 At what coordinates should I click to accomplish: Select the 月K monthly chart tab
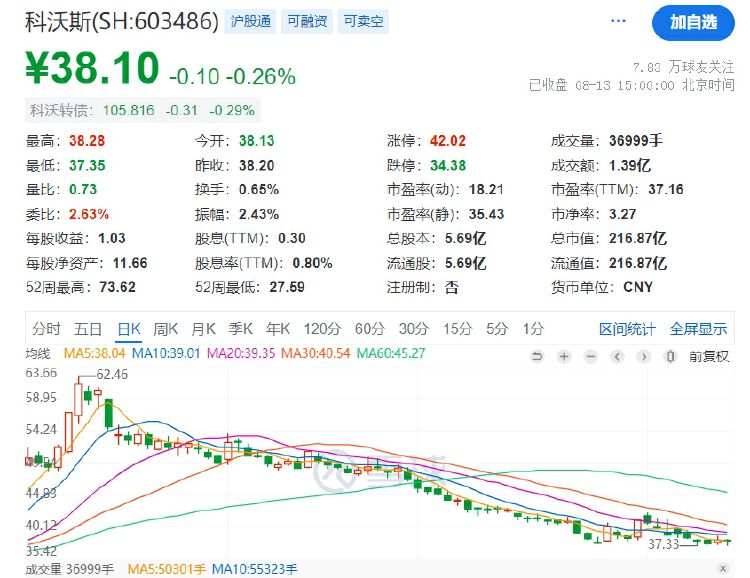click(x=203, y=329)
